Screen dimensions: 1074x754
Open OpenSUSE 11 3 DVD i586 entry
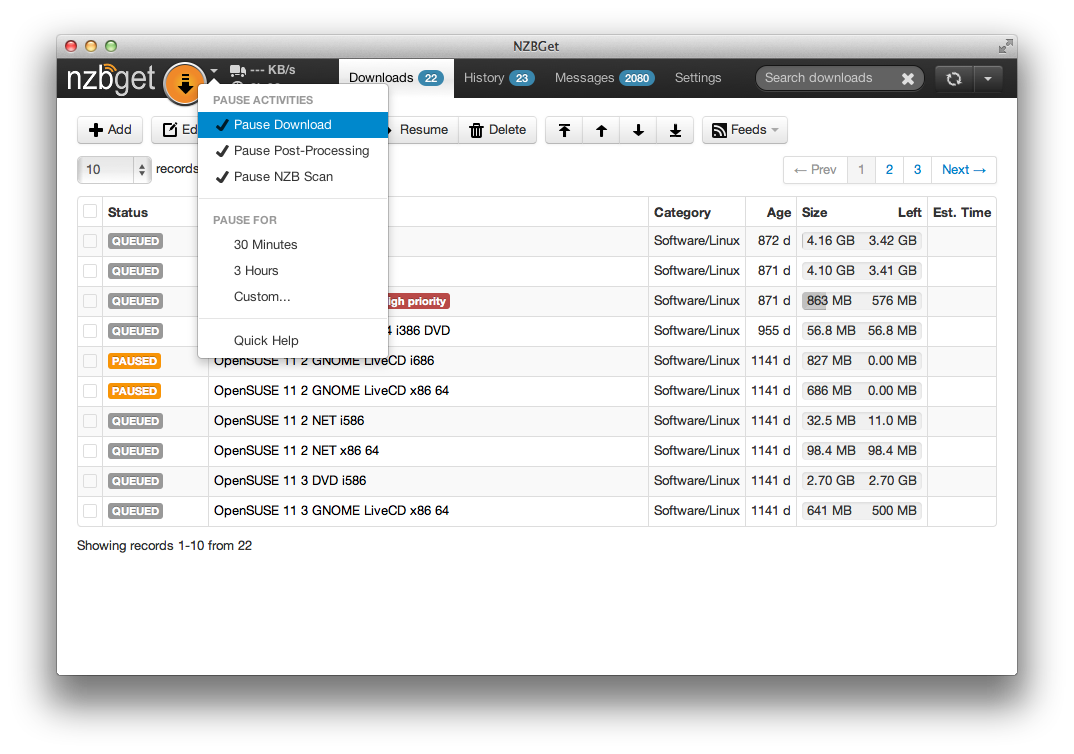pyautogui.click(x=290, y=481)
